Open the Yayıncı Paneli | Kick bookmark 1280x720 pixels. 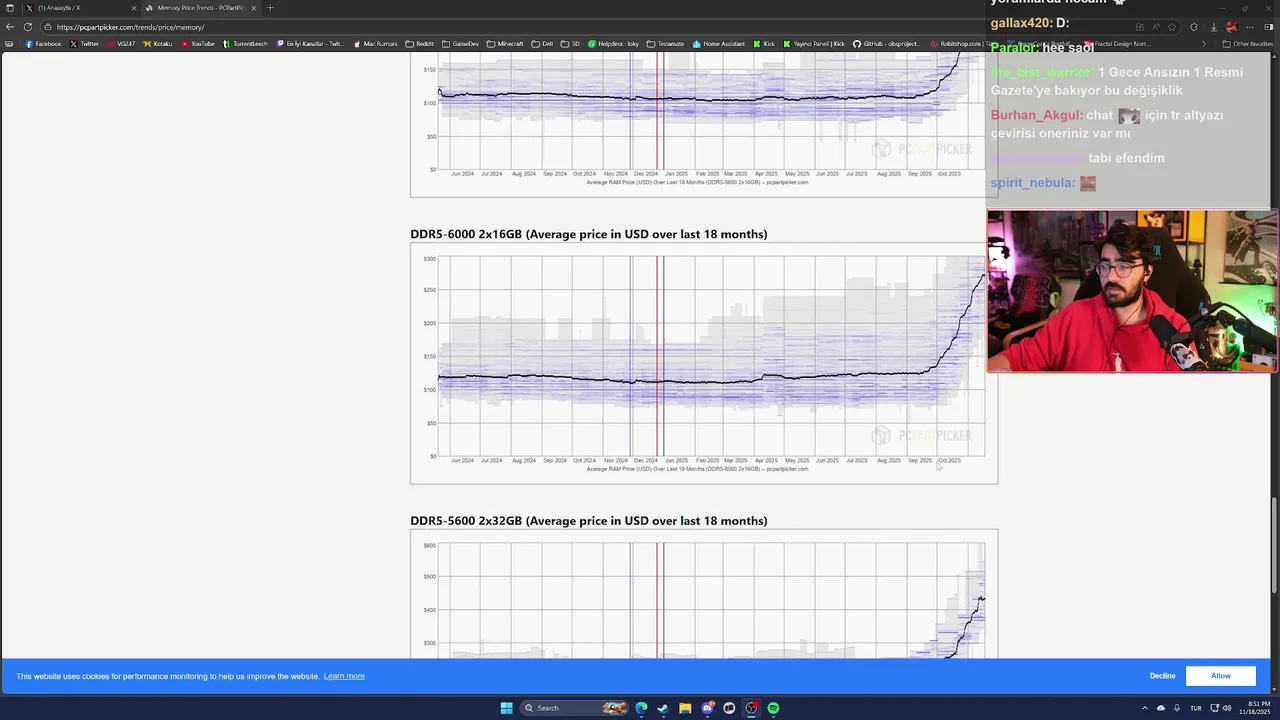point(814,44)
